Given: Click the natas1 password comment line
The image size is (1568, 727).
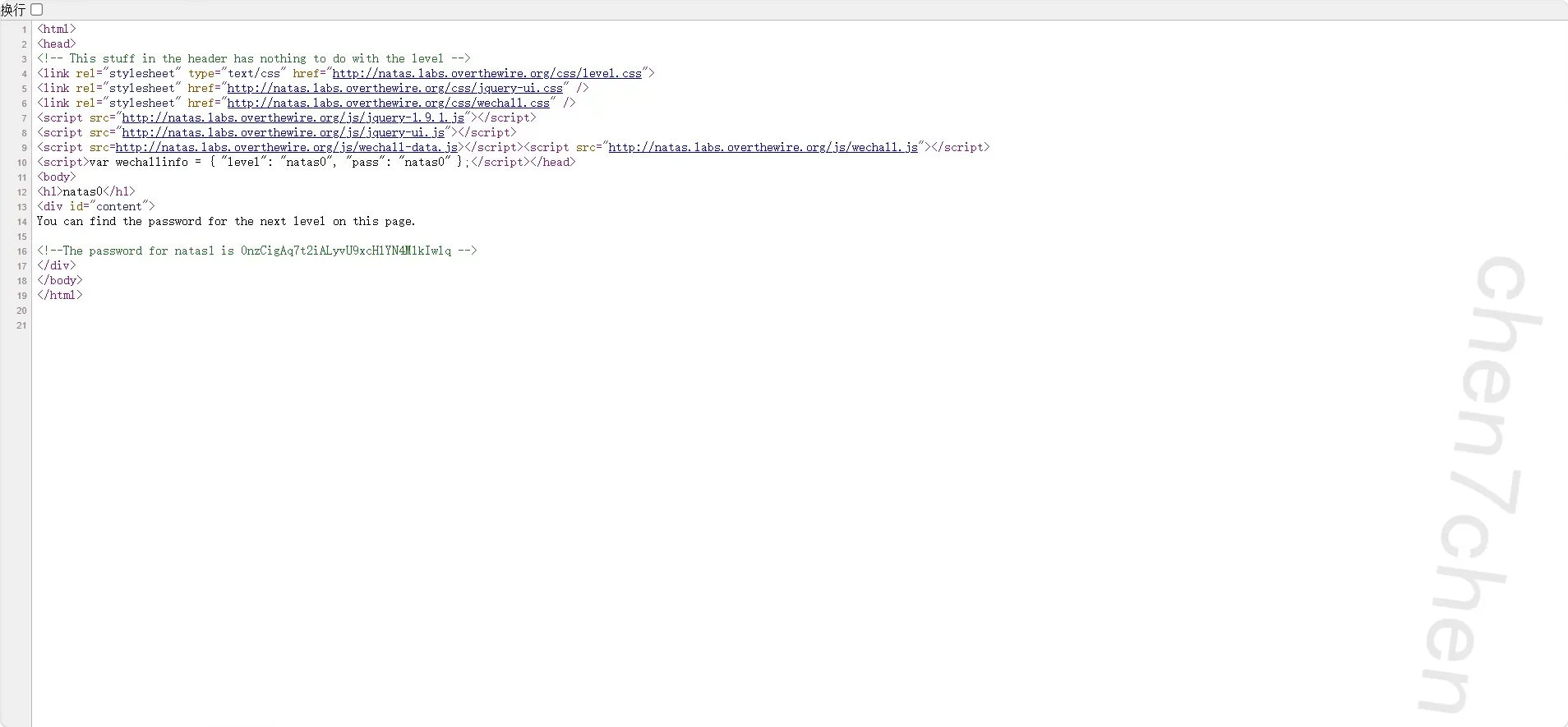Looking at the screenshot, I should coord(256,251).
